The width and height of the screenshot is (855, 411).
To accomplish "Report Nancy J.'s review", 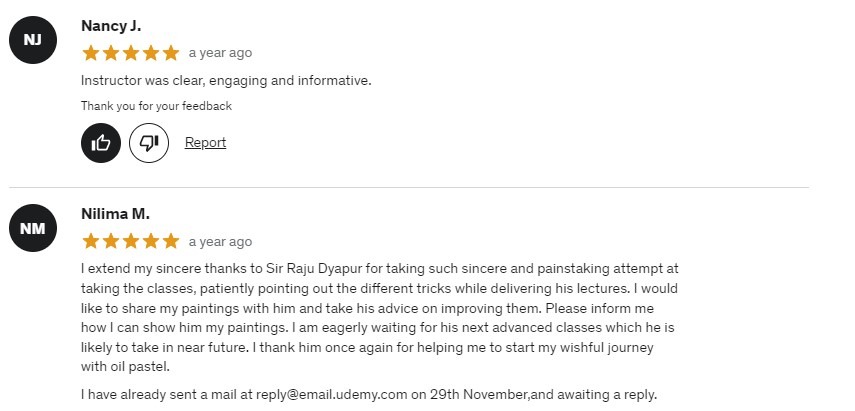I will (x=205, y=142).
